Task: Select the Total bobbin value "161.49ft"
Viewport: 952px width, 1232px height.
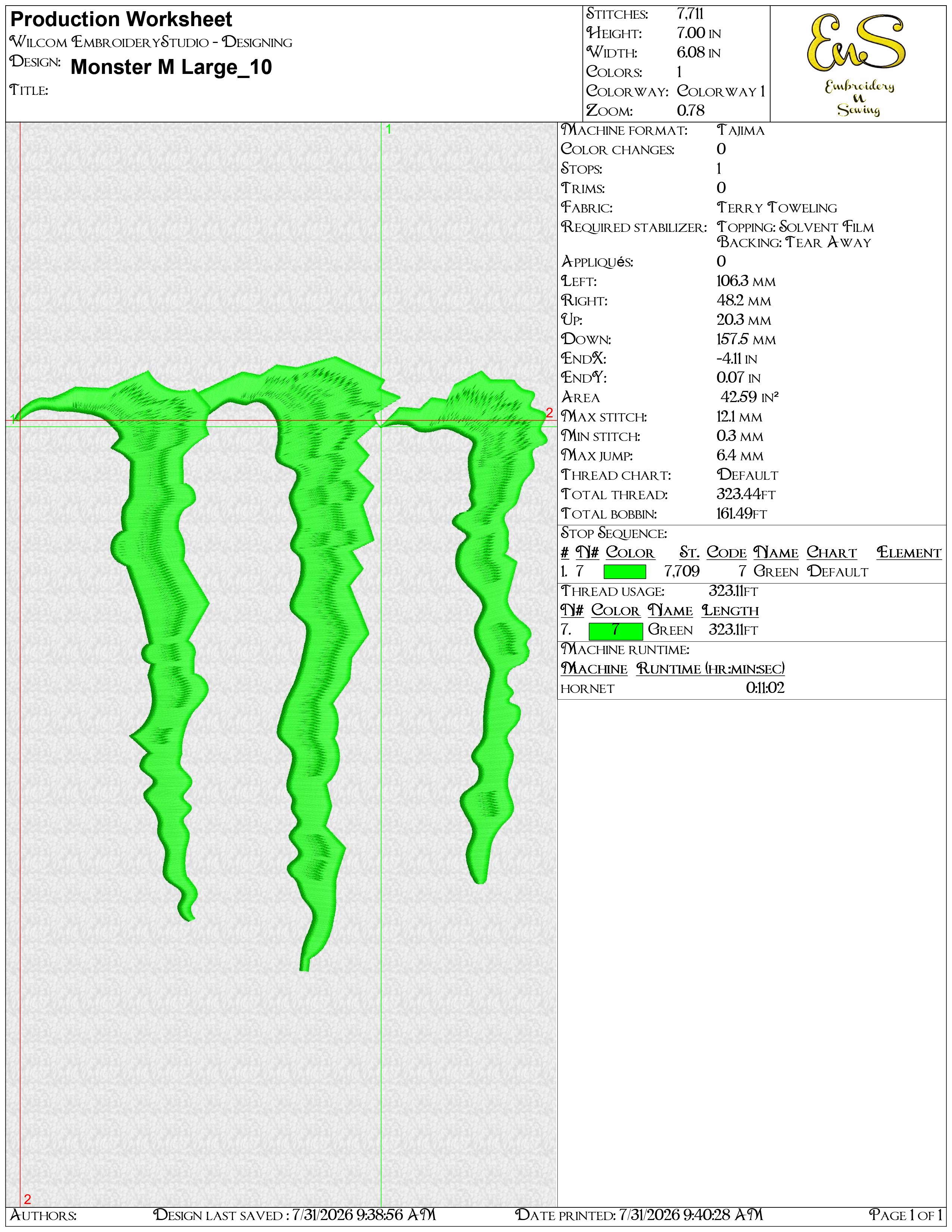Action: pos(742,513)
